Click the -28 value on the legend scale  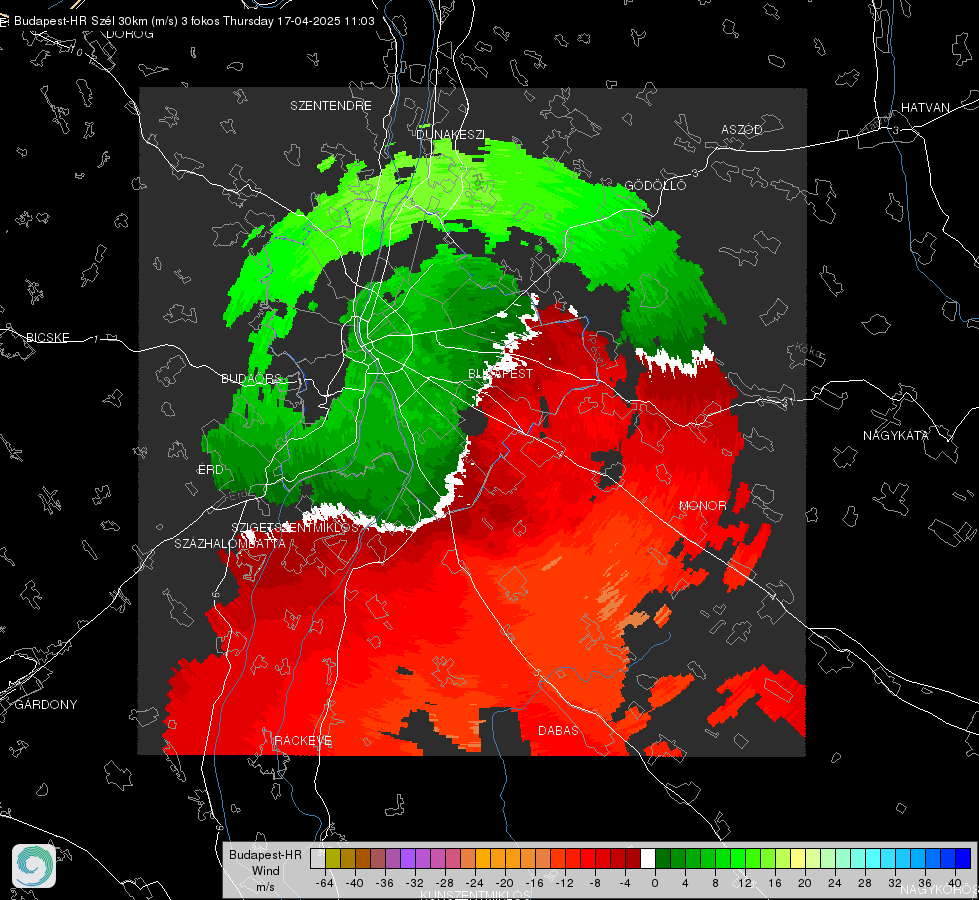[x=445, y=883]
